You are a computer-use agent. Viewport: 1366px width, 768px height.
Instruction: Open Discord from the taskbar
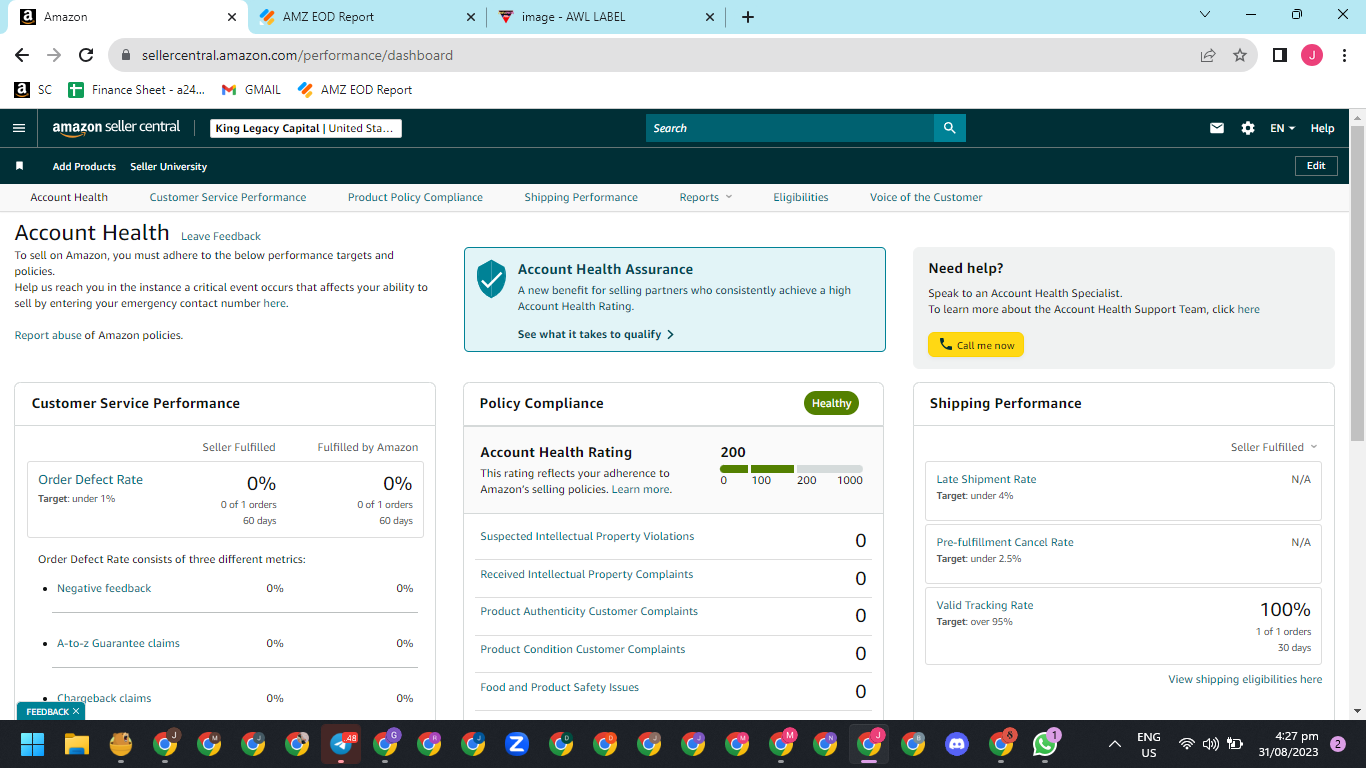(957, 744)
